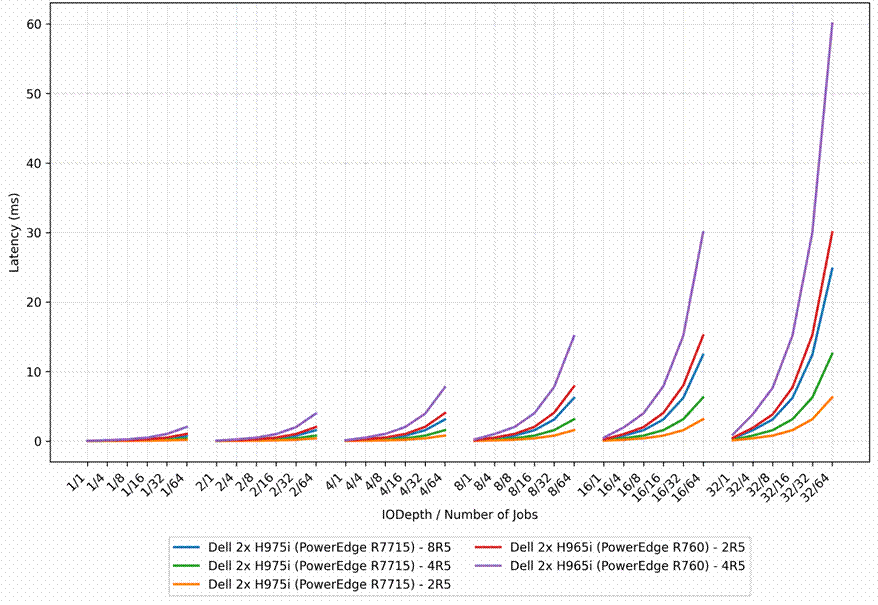Click the blue 8R5 legend line swatch
The image size is (878, 605).
[186, 547]
